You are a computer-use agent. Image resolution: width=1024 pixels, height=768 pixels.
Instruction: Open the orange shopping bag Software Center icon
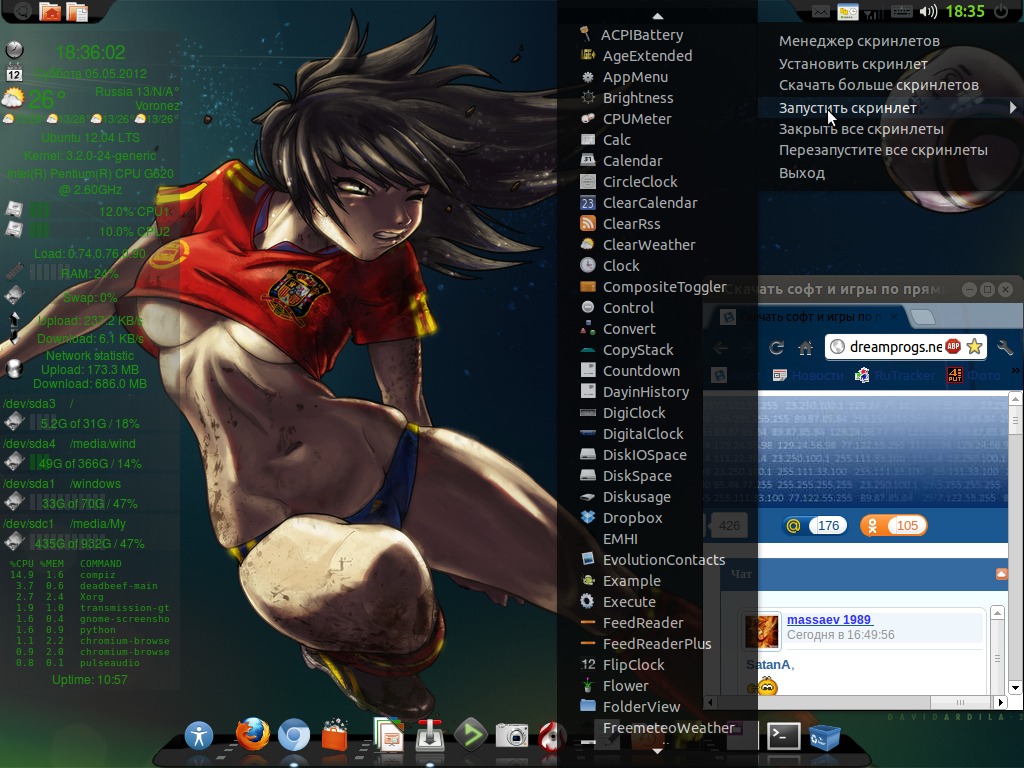tap(335, 735)
